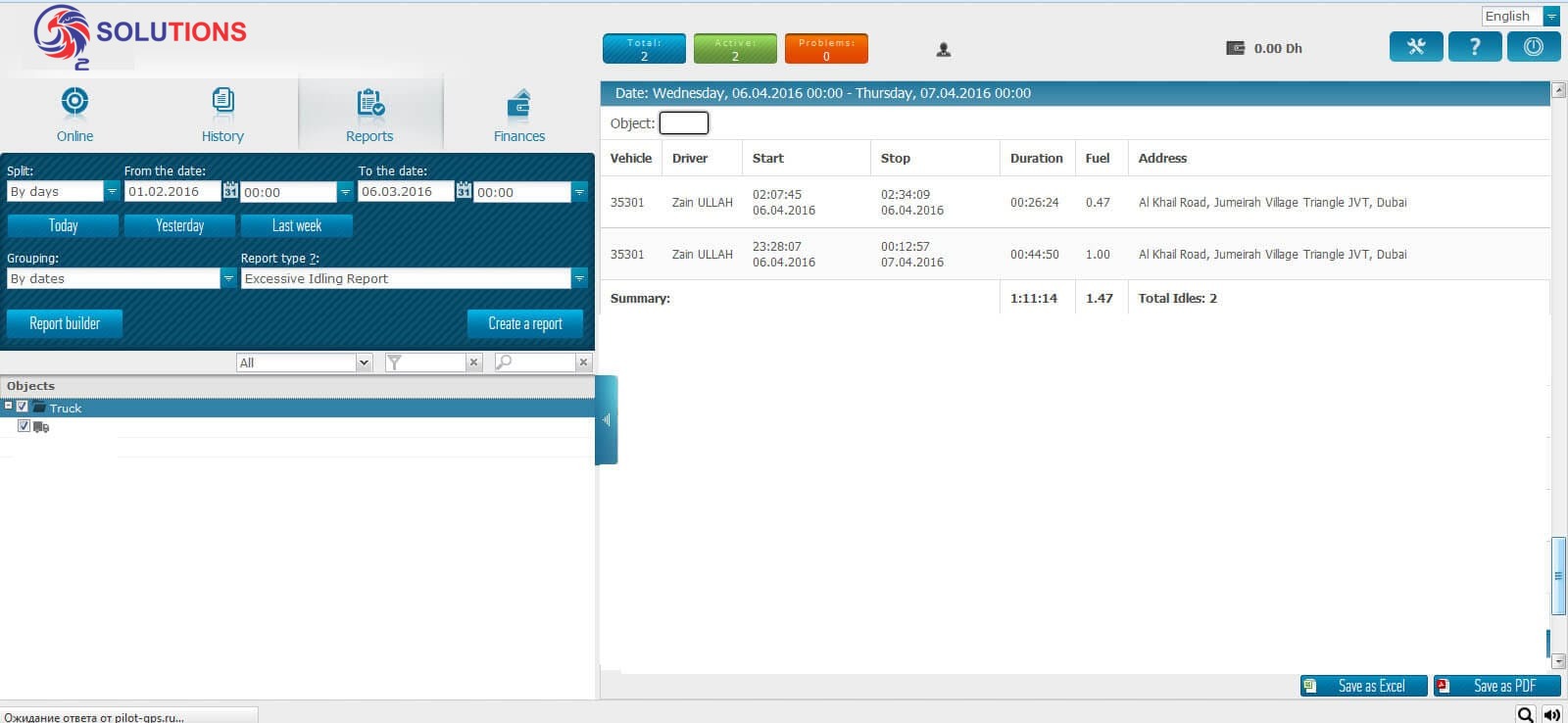This screenshot has width=1568, height=723.
Task: Export report with Save as Excel
Action: coord(1363,686)
